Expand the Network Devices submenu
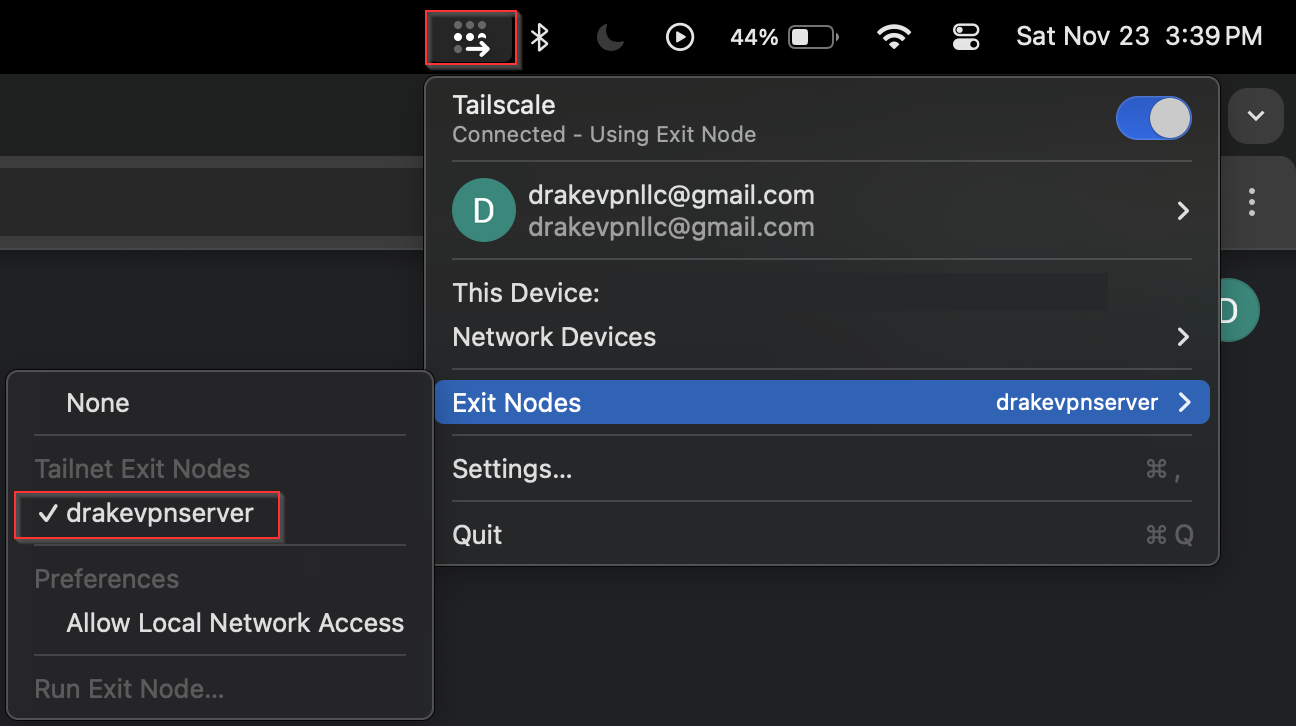This screenshot has height=726, width=1296. pos(822,337)
